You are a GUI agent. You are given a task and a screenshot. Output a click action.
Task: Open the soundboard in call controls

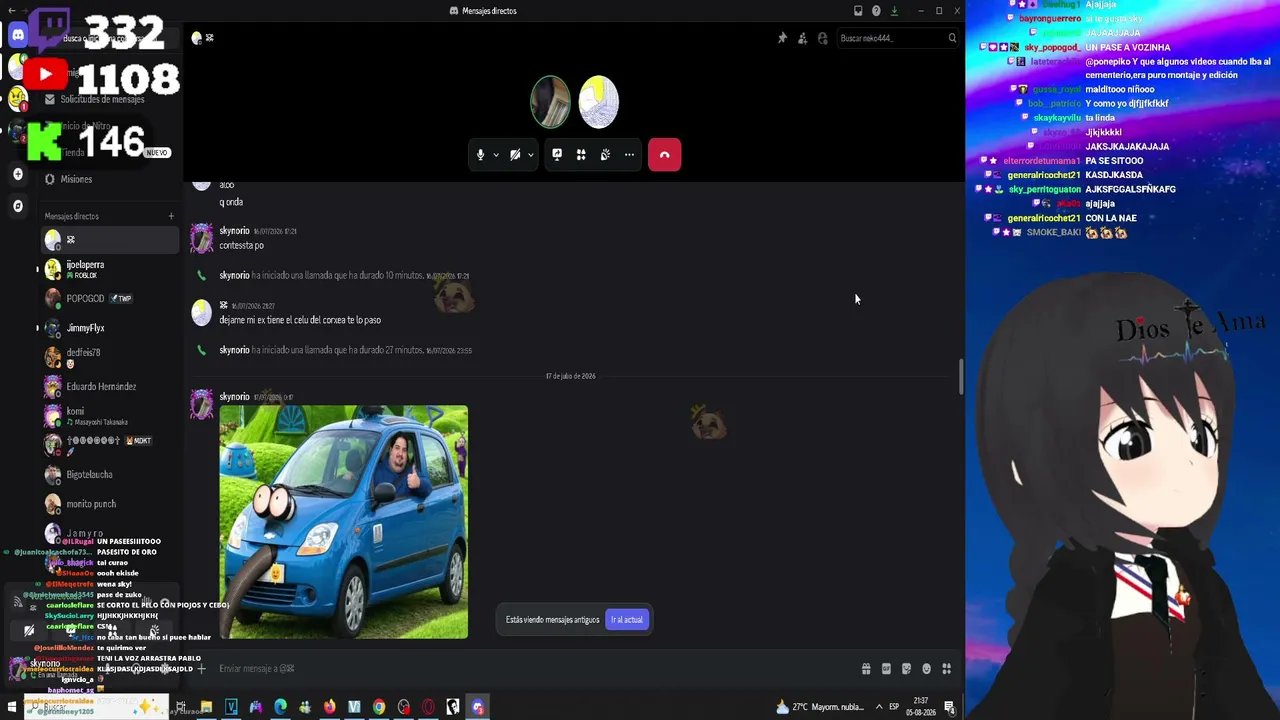pyautogui.click(x=605, y=155)
